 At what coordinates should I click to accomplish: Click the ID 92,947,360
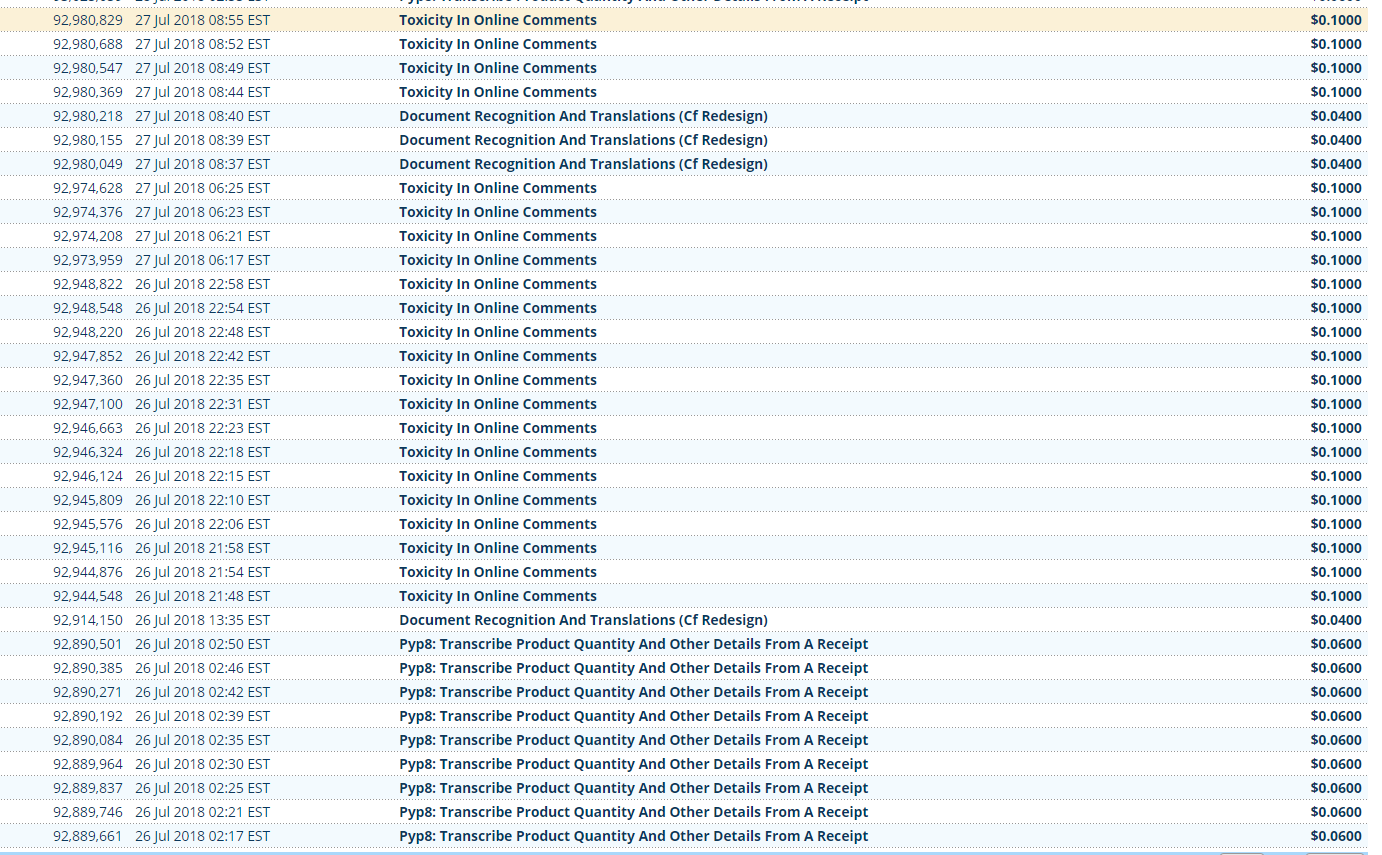[x=88, y=380]
